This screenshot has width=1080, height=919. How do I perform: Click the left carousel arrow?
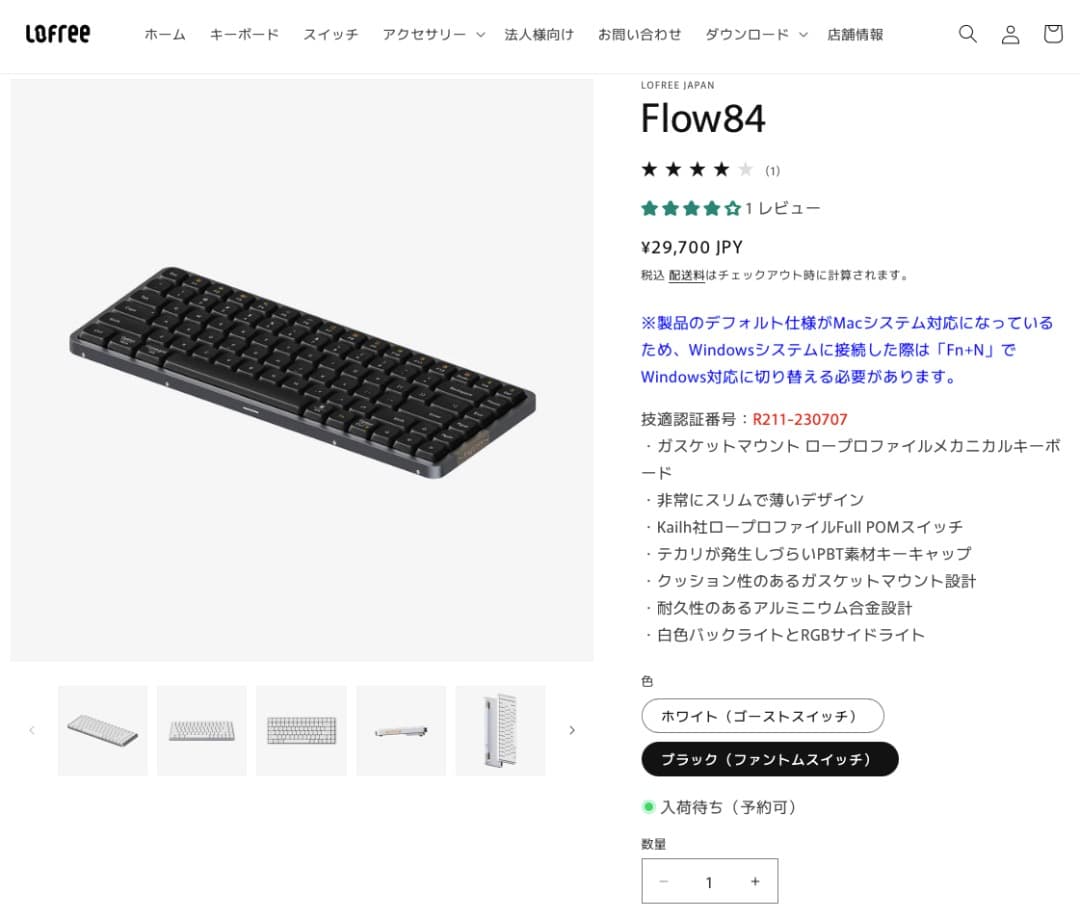click(x=32, y=730)
